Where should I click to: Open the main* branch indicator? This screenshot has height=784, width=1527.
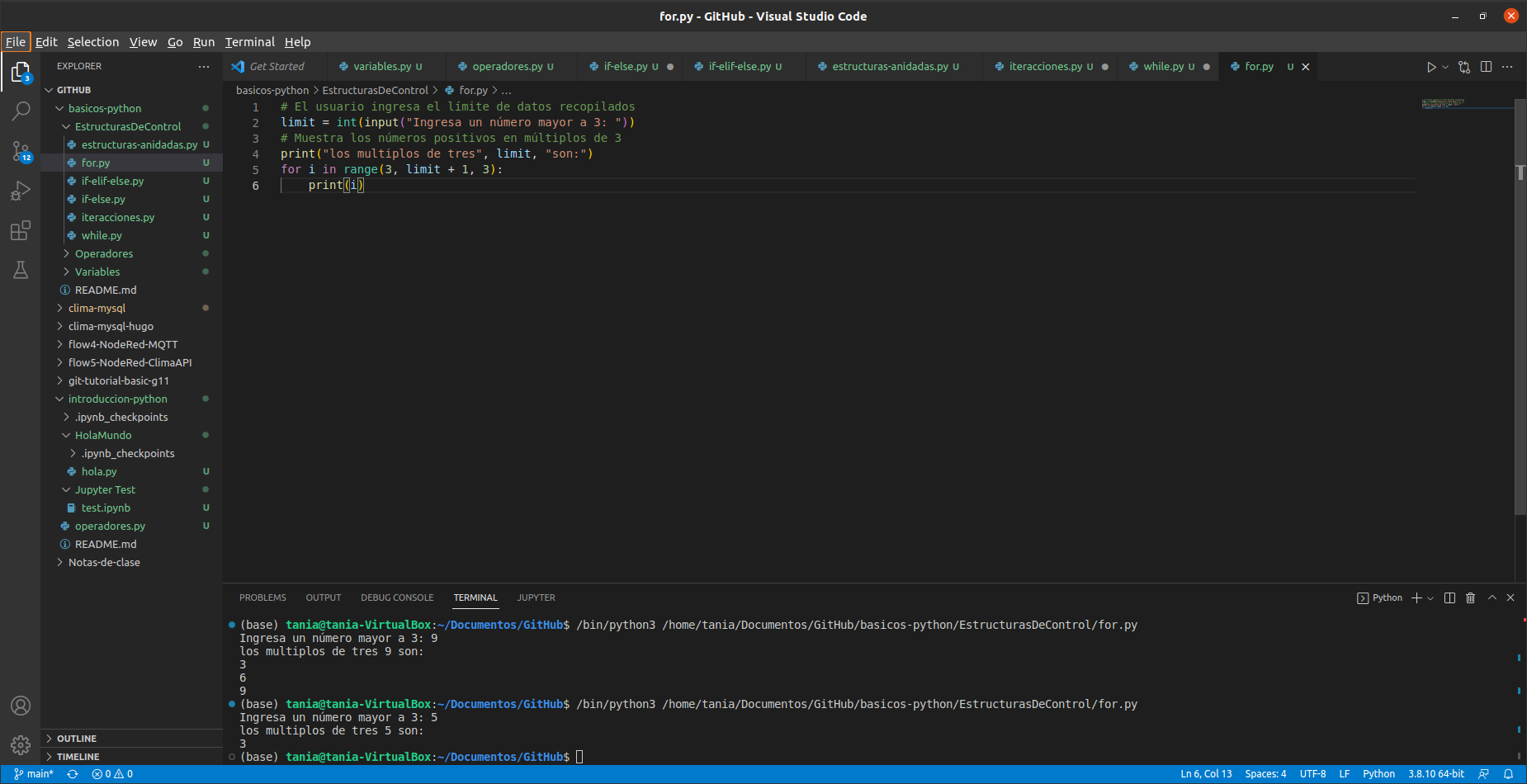point(34,774)
